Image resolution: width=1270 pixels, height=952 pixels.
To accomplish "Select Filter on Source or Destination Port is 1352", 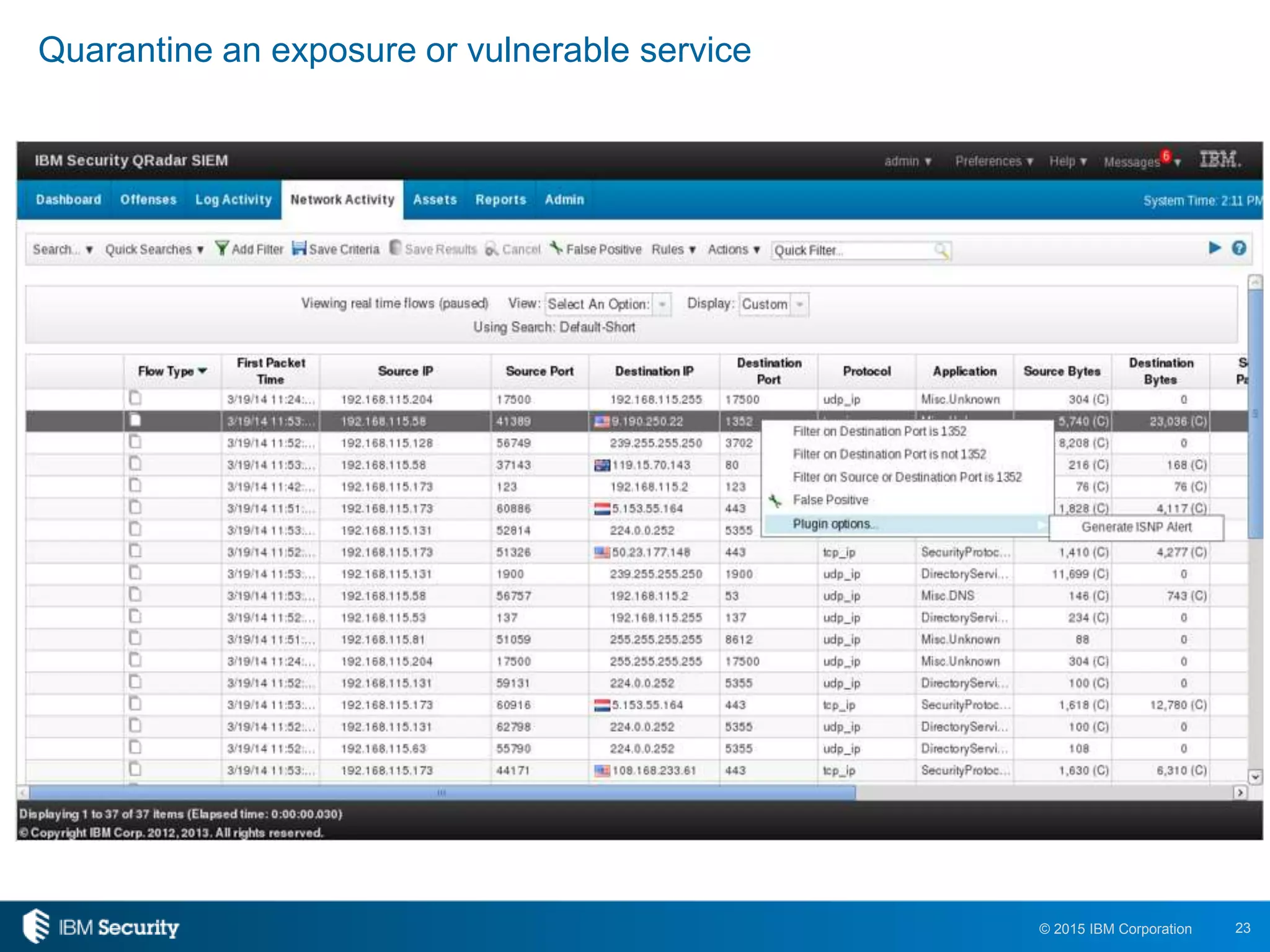I will [x=907, y=477].
